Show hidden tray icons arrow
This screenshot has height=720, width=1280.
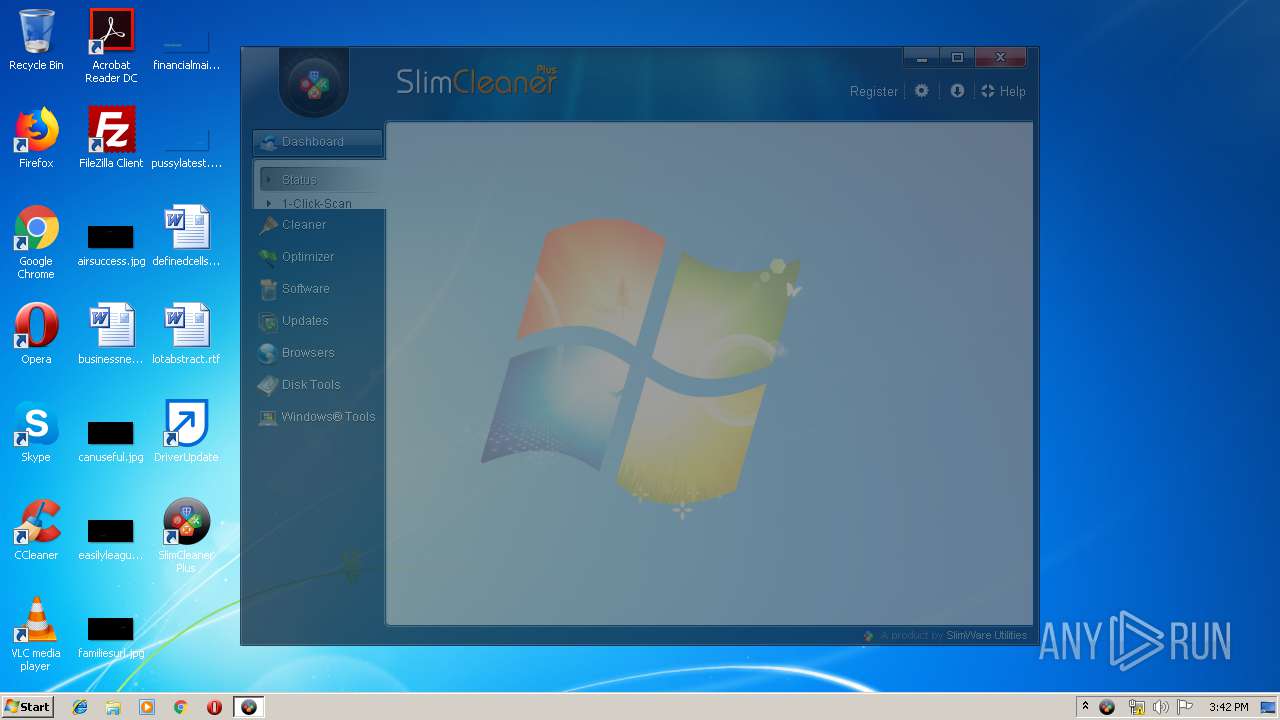1085,707
